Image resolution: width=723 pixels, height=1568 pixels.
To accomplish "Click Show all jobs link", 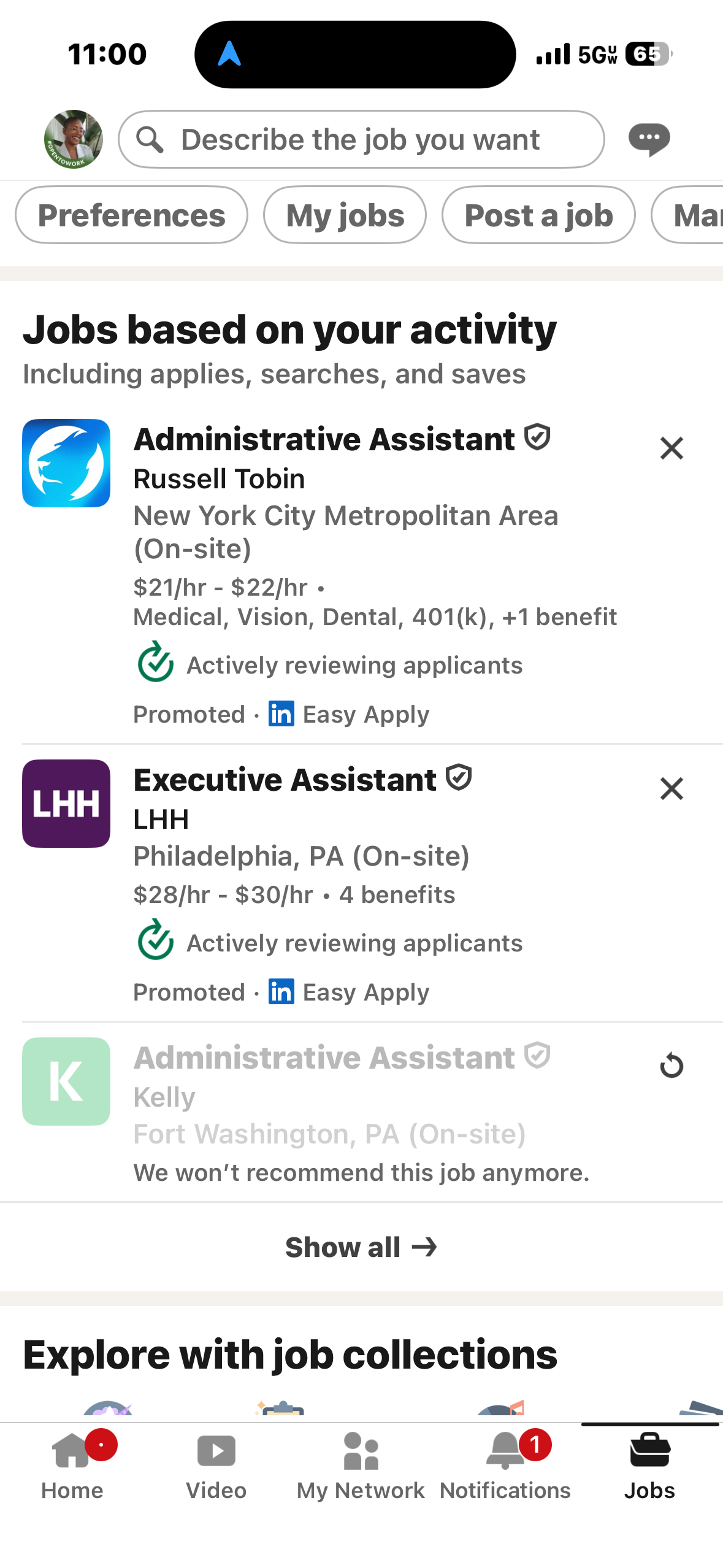I will 361,1247.
